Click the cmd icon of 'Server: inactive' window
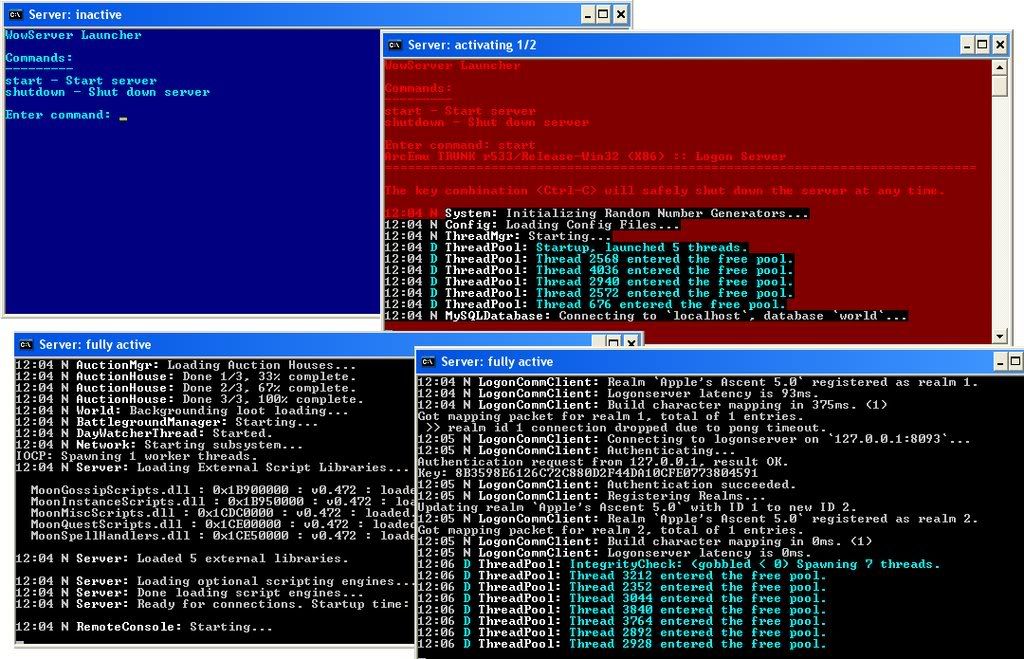 coord(14,14)
